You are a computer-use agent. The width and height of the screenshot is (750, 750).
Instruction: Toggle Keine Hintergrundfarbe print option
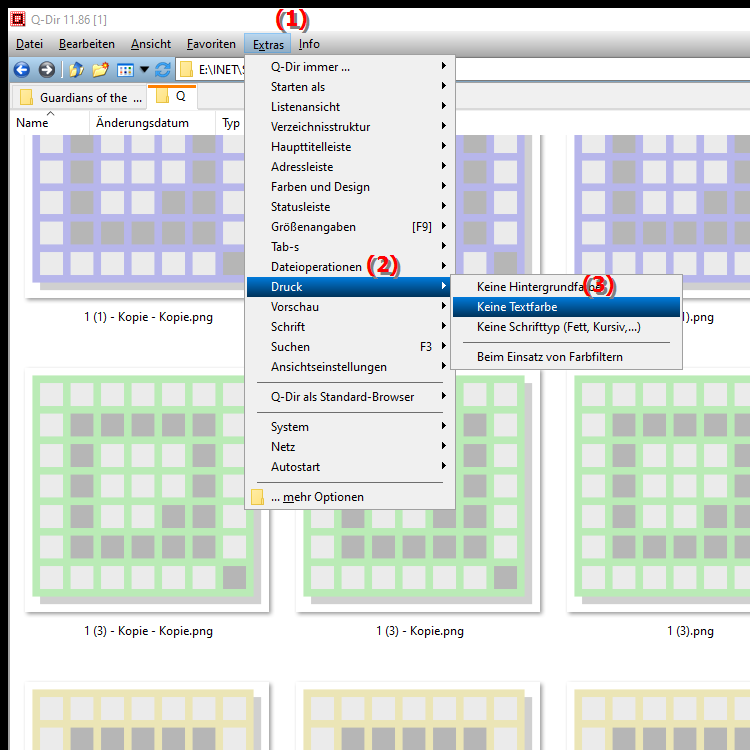click(x=566, y=287)
